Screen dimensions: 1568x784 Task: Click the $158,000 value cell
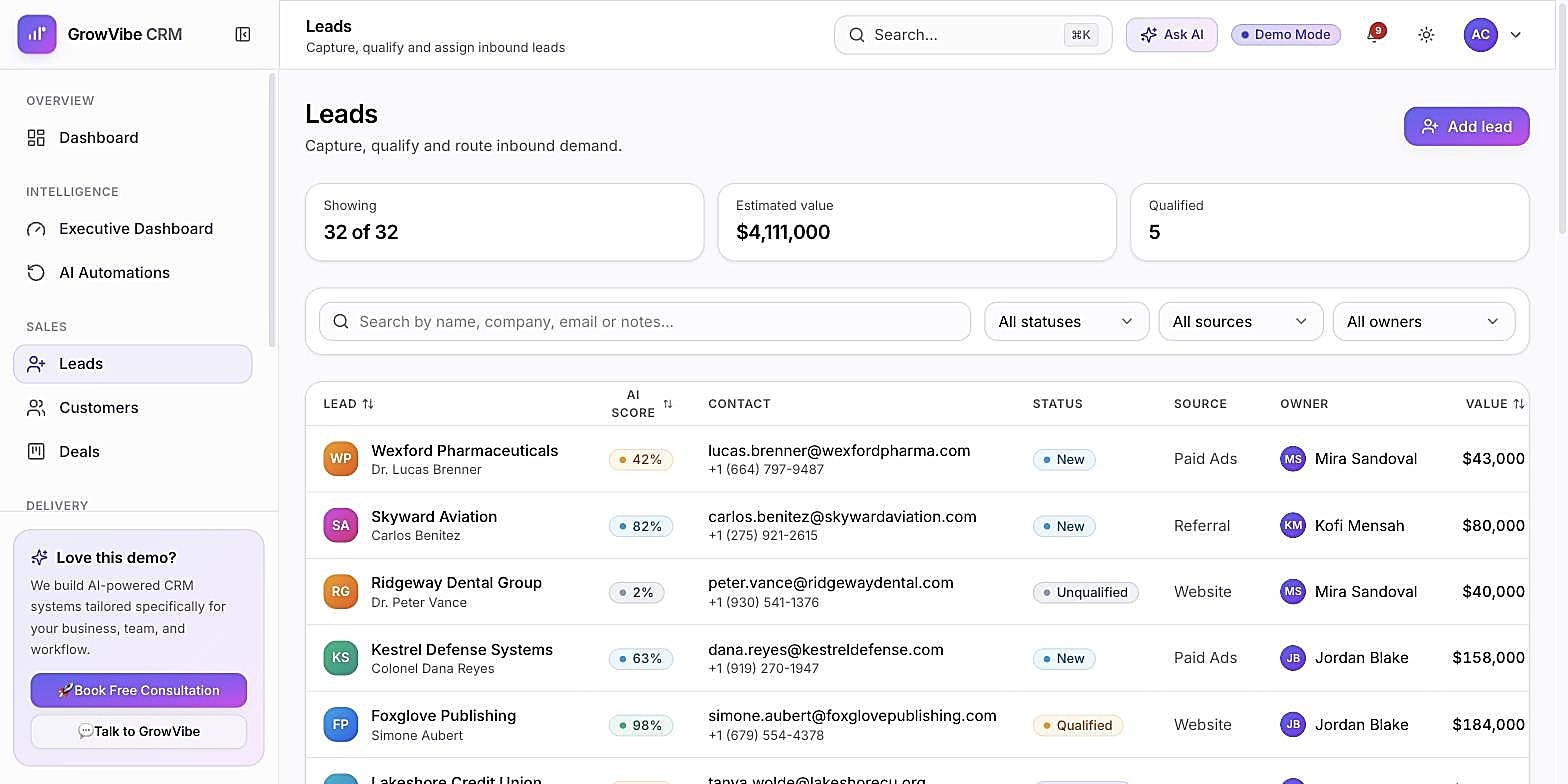[x=1488, y=658]
